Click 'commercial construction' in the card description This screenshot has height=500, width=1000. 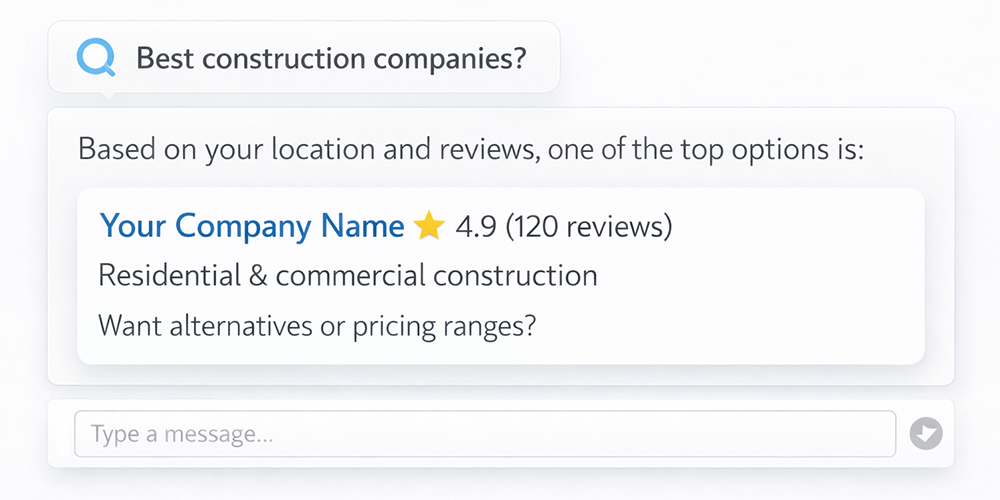pos(436,275)
